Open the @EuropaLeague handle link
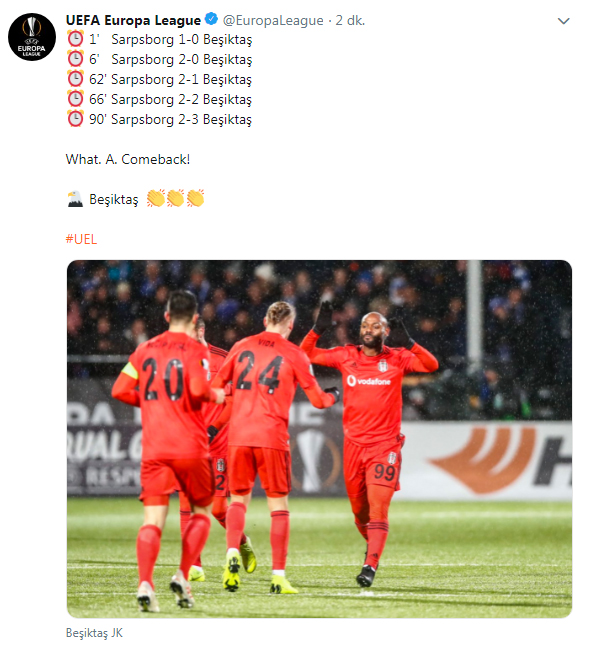Screen dimensions: 605x650 (x=273, y=20)
